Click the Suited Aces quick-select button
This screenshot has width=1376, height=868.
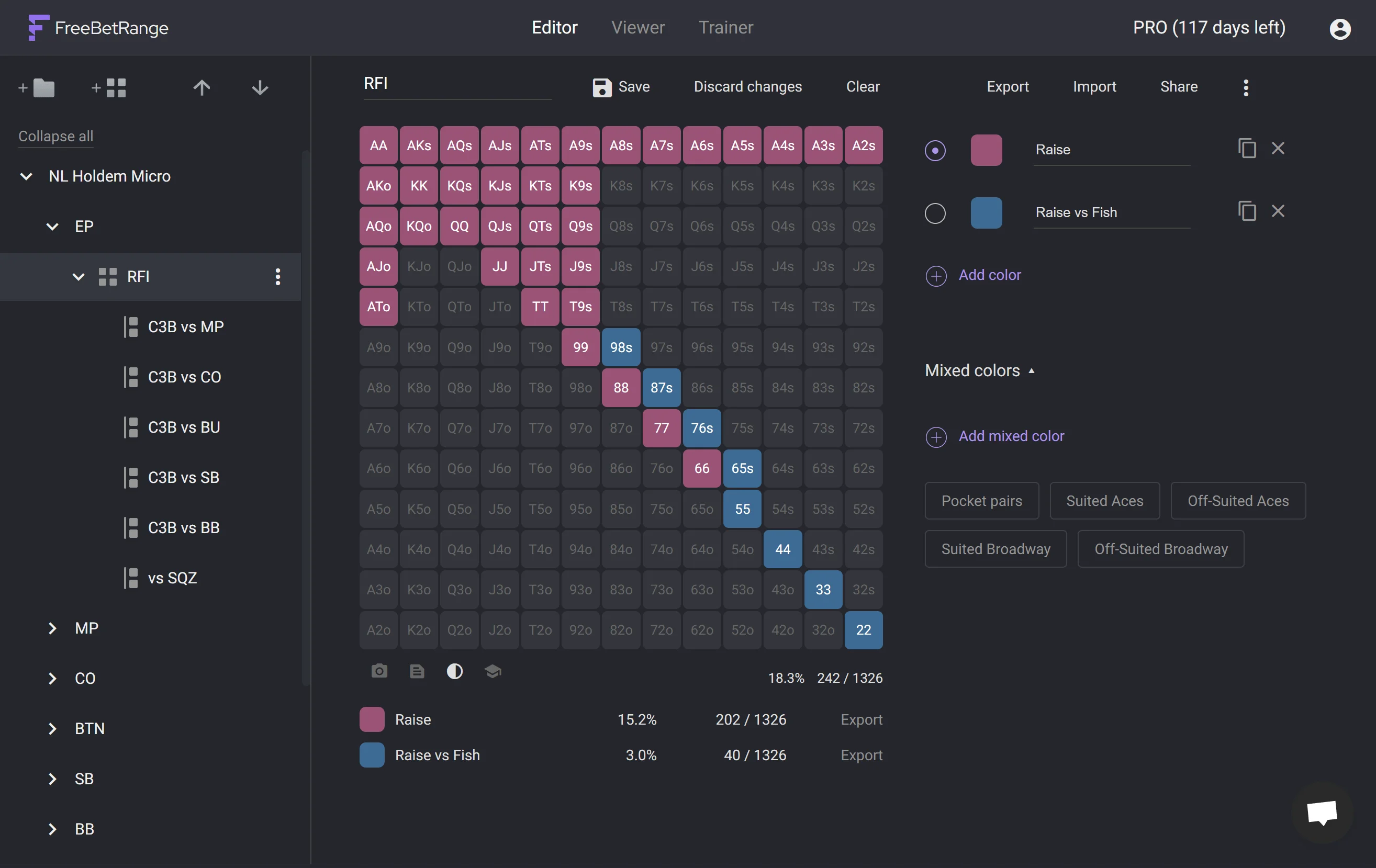coord(1102,500)
